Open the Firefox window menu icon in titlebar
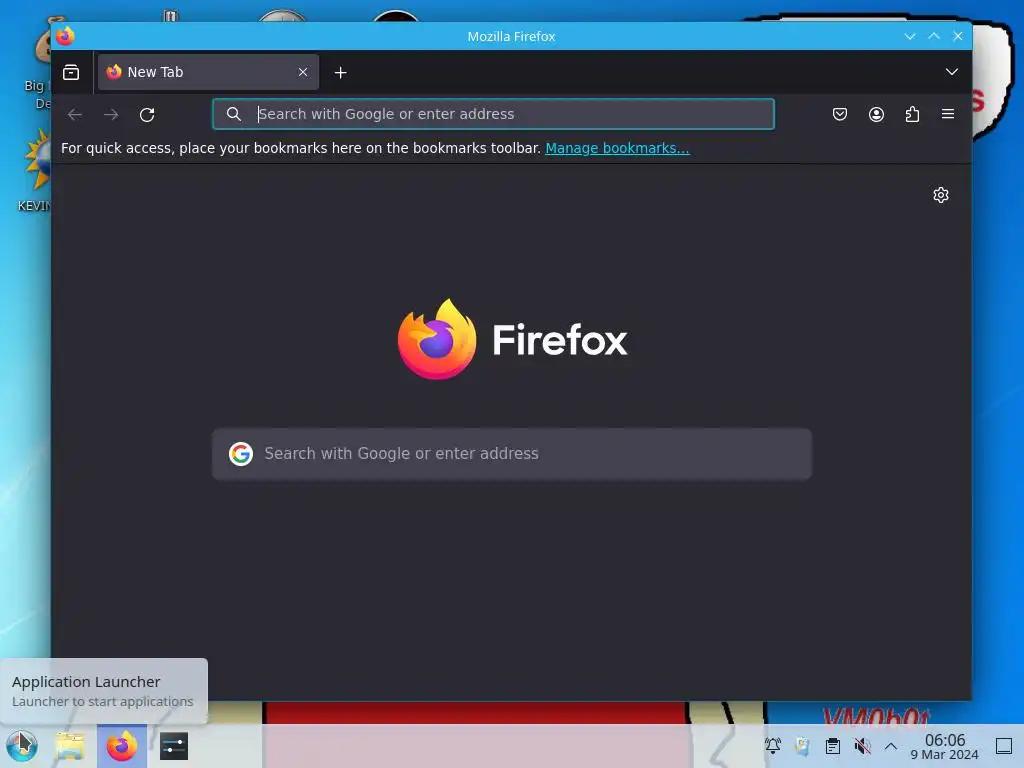The width and height of the screenshot is (1024, 768). (x=65, y=36)
